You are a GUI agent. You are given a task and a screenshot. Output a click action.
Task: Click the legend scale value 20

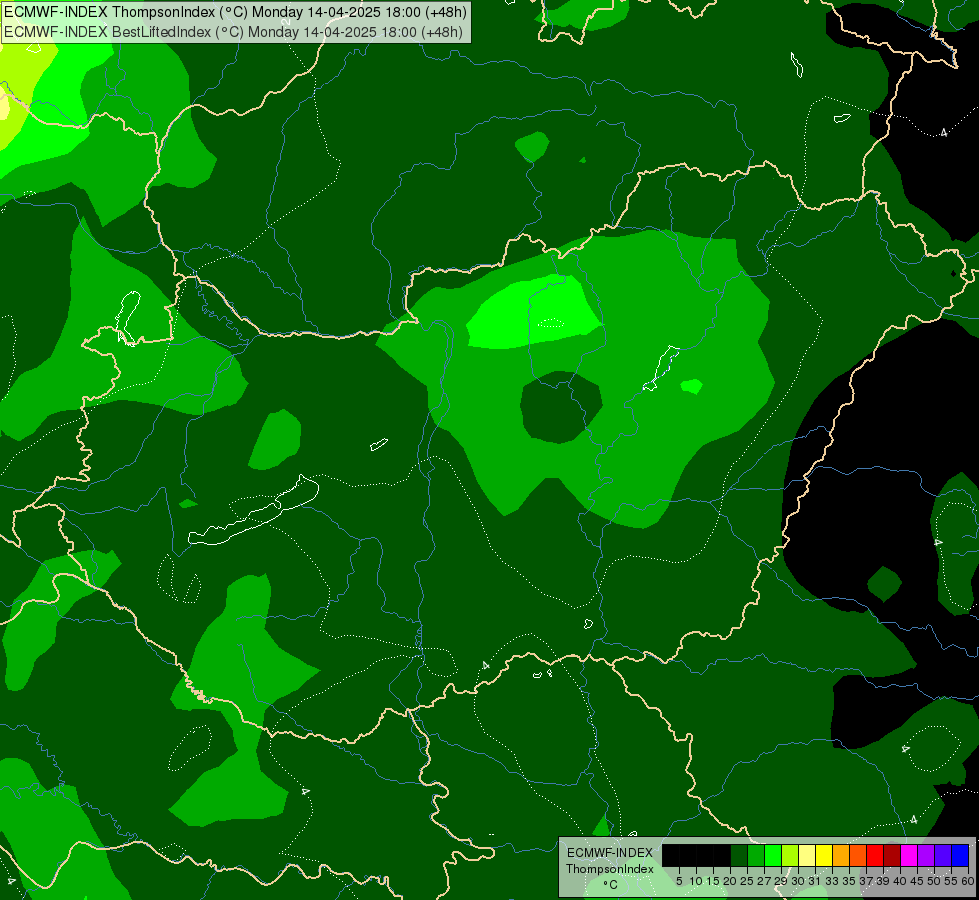point(730,881)
